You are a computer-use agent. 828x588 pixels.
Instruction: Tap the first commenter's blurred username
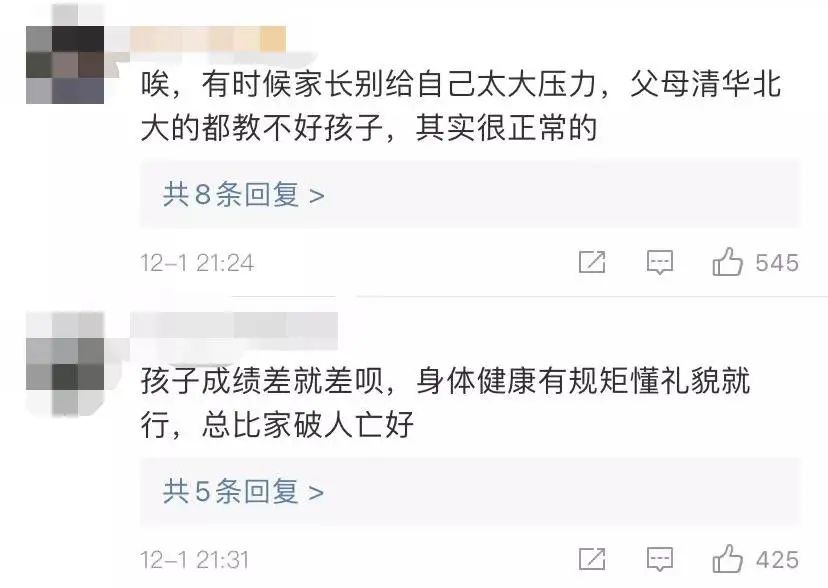click(209, 40)
